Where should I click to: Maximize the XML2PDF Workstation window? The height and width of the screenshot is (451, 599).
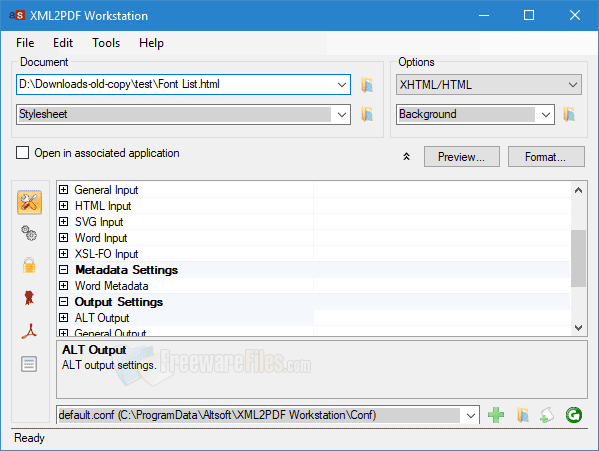529,15
